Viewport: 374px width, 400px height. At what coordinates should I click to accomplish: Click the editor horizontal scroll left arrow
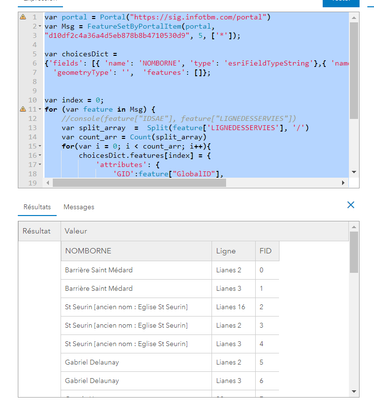pos(48,183)
